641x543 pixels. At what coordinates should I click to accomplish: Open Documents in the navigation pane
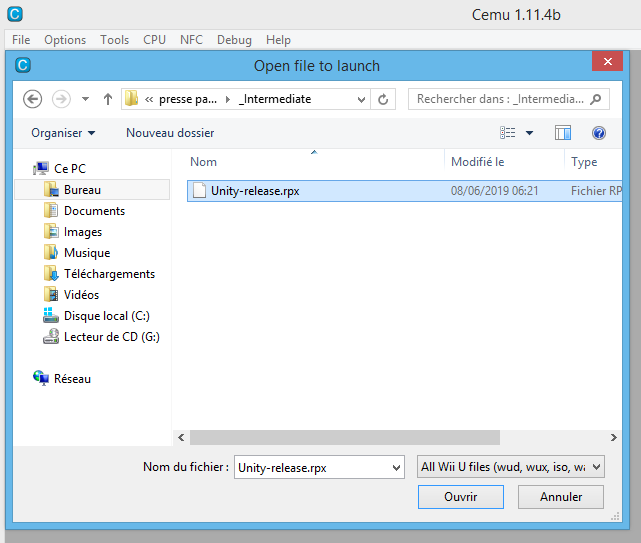[x=84, y=211]
